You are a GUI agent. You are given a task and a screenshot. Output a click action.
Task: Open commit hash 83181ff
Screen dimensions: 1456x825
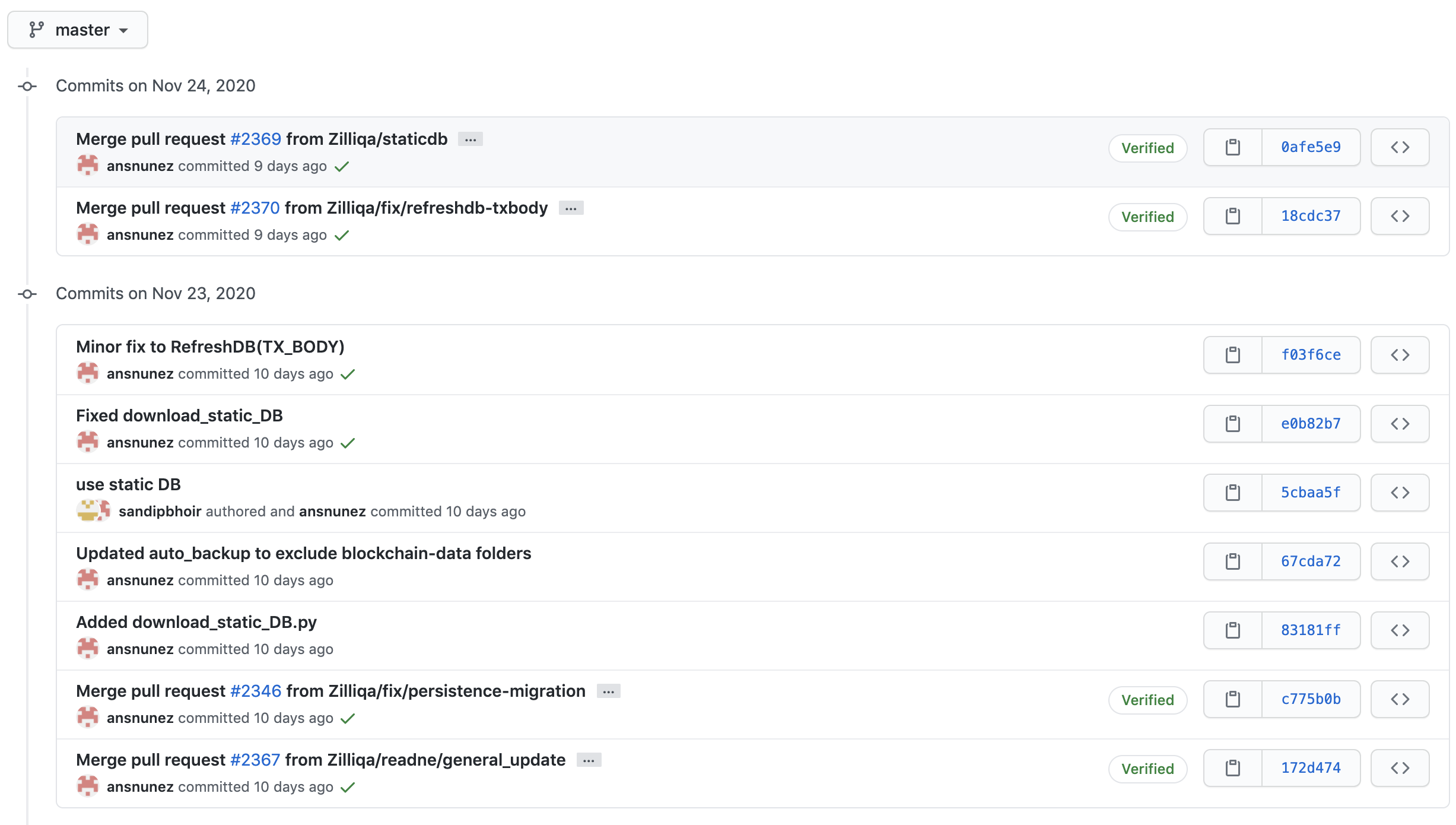coord(1311,630)
